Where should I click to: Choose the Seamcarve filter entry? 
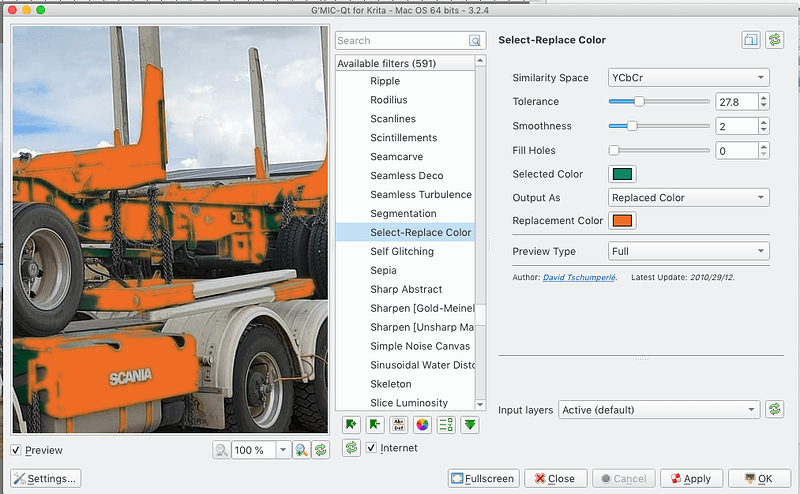point(396,157)
